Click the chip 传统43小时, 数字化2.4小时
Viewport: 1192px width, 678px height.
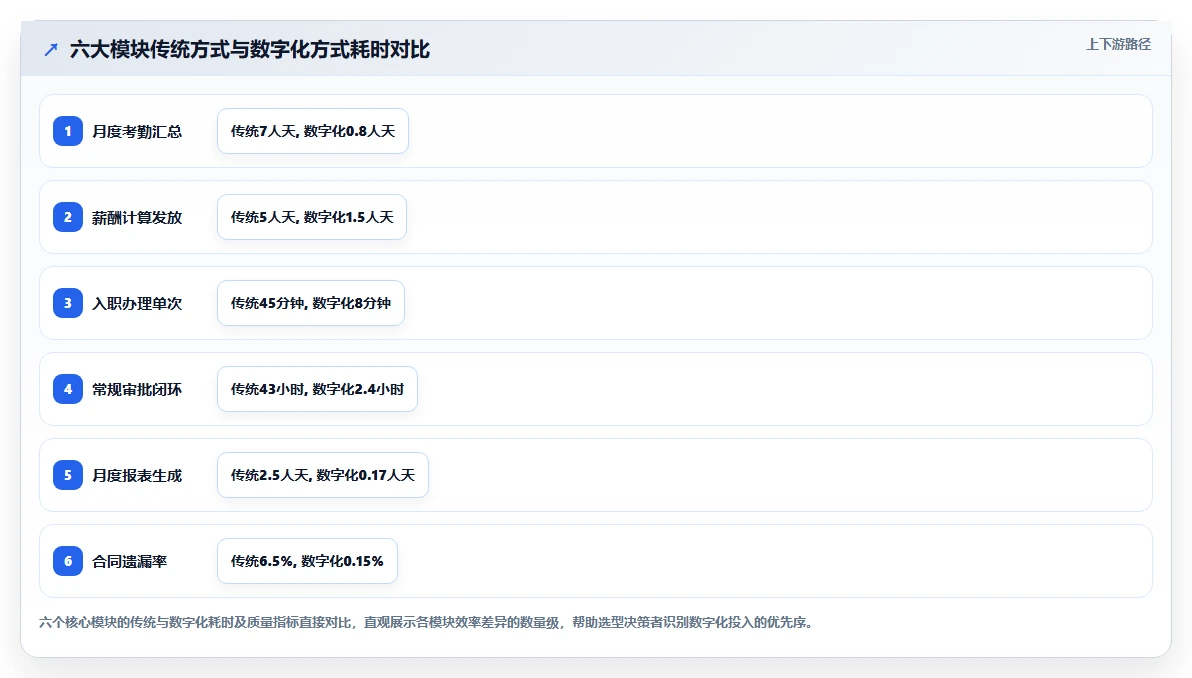(317, 388)
